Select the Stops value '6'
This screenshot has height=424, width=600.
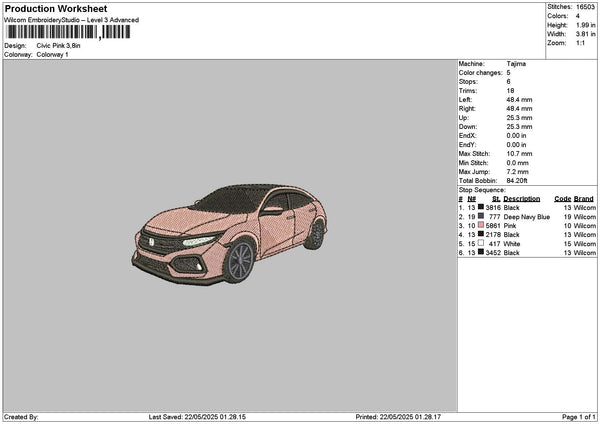pos(509,82)
